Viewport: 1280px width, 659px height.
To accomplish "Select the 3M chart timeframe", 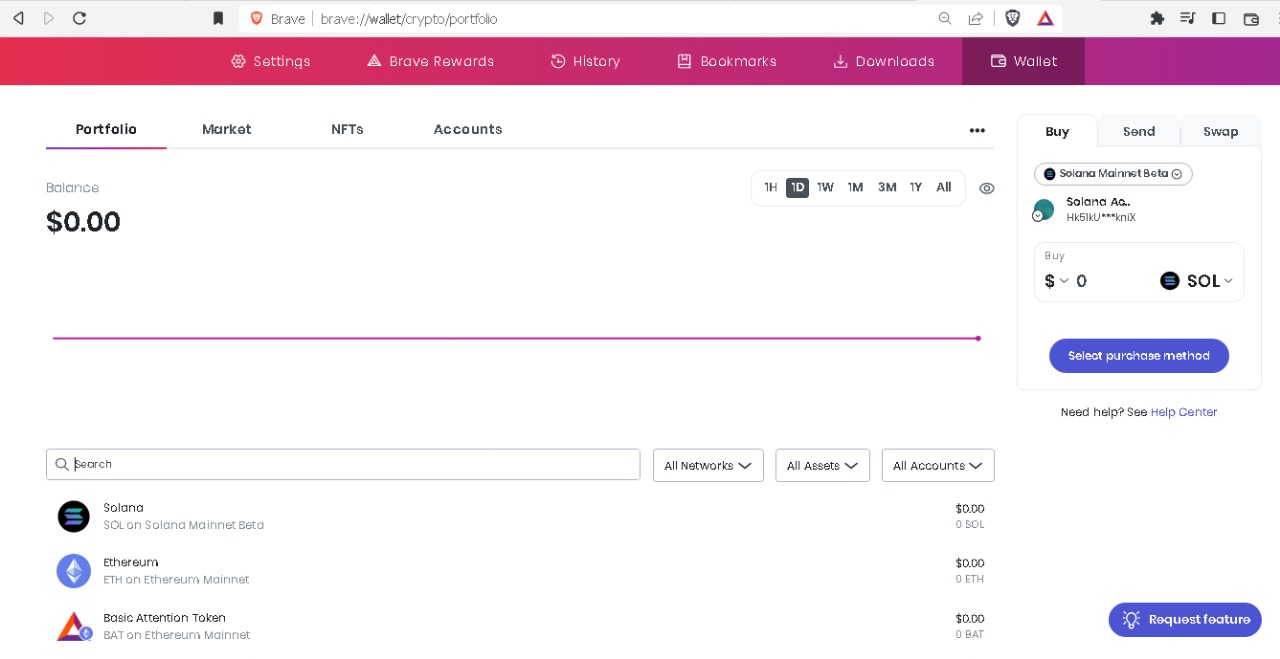I will coord(887,187).
